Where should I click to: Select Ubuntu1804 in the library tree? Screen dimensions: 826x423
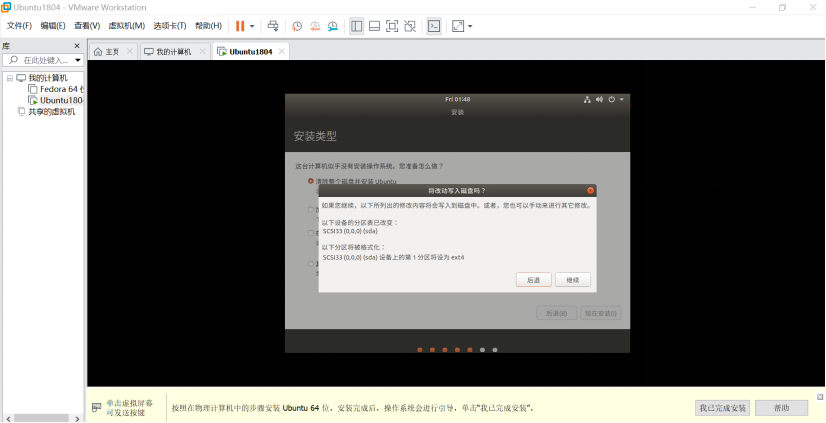[x=62, y=100]
